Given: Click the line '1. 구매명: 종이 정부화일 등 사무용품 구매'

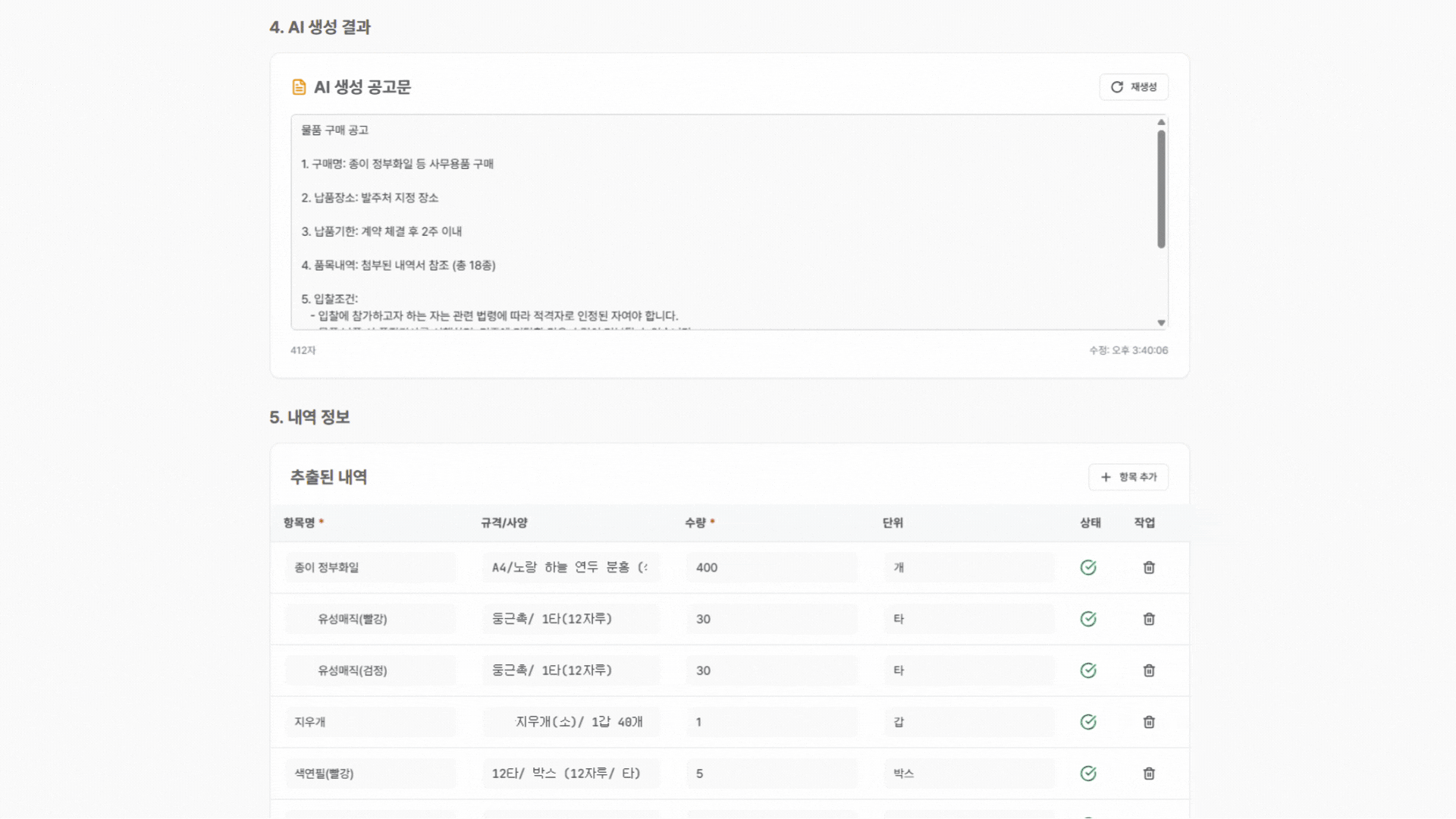Looking at the screenshot, I should [x=397, y=164].
